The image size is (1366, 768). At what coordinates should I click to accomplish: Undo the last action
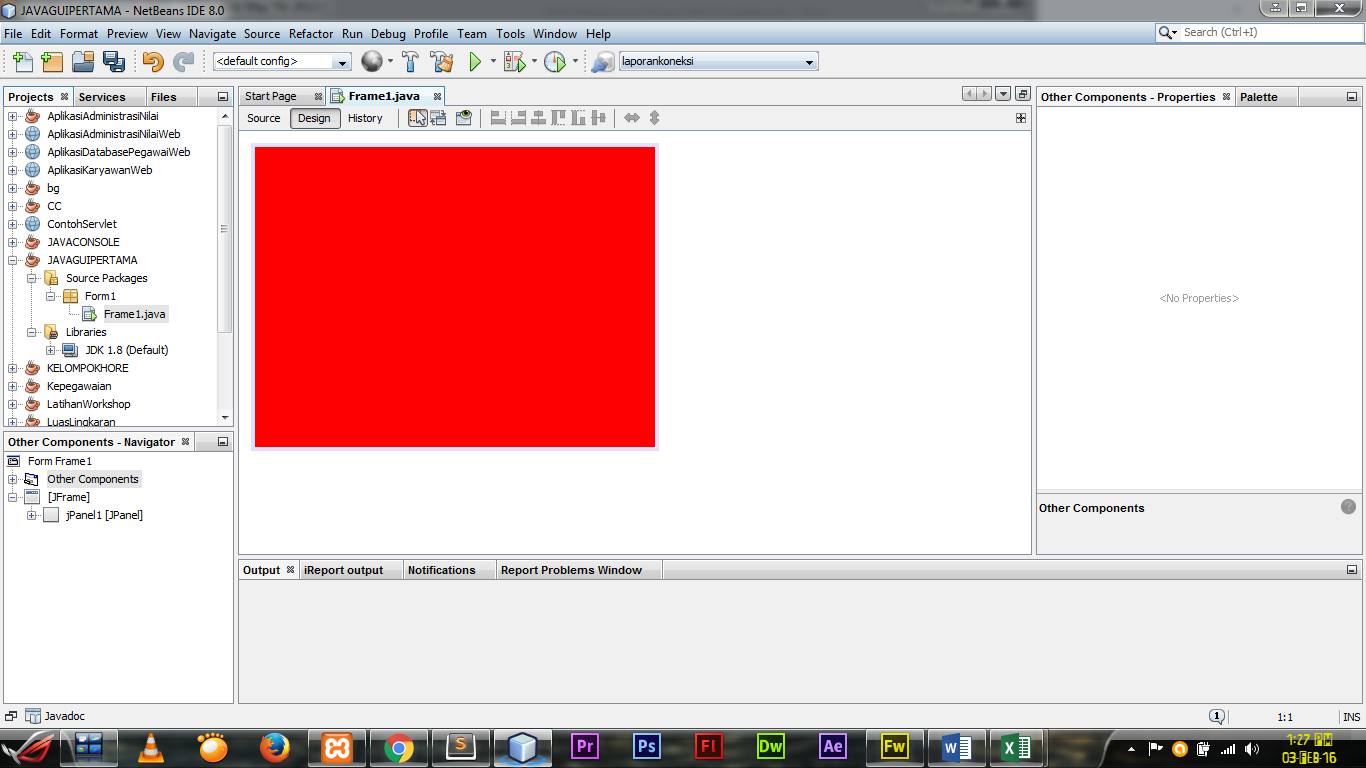point(151,62)
